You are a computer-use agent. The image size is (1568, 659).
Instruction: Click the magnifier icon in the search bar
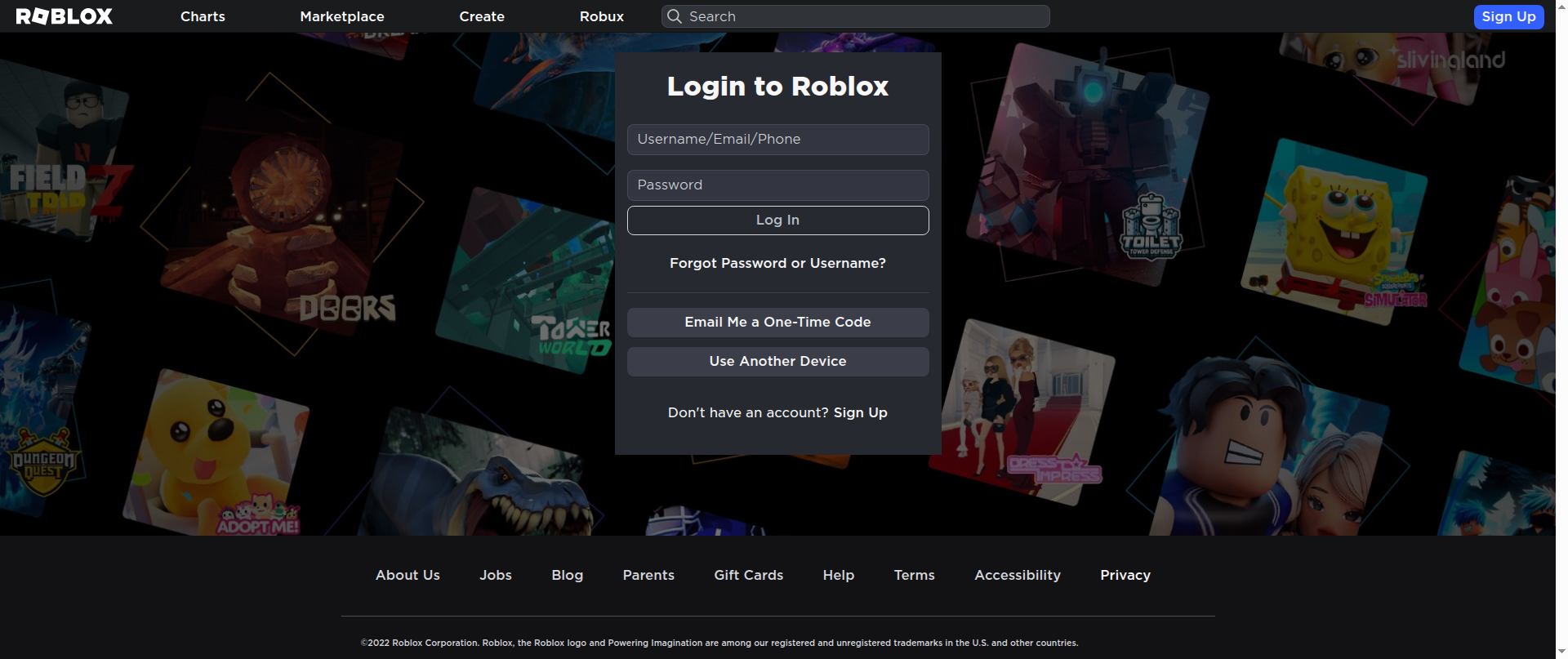pyautogui.click(x=675, y=16)
